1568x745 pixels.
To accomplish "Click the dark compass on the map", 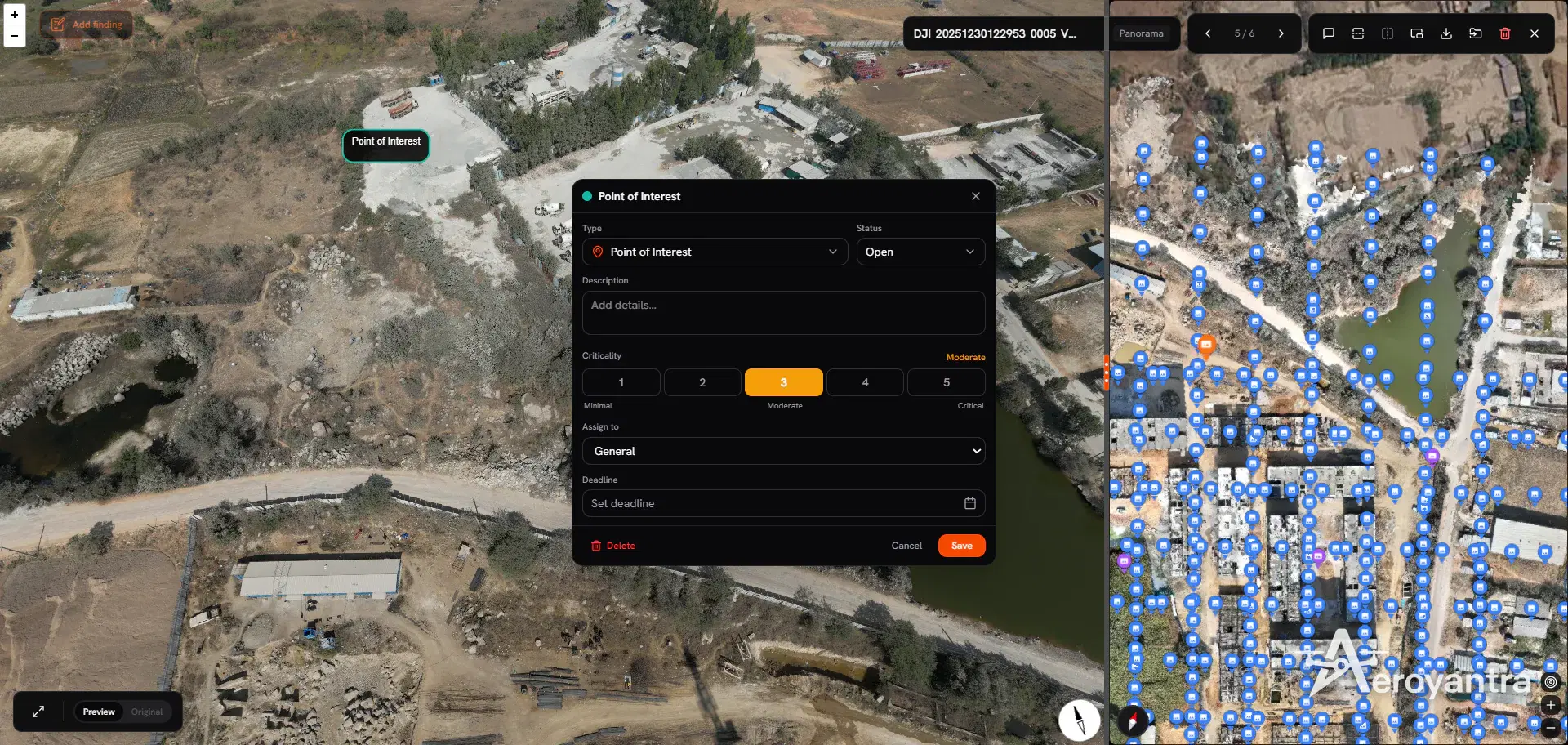I will pyautogui.click(x=1132, y=721).
